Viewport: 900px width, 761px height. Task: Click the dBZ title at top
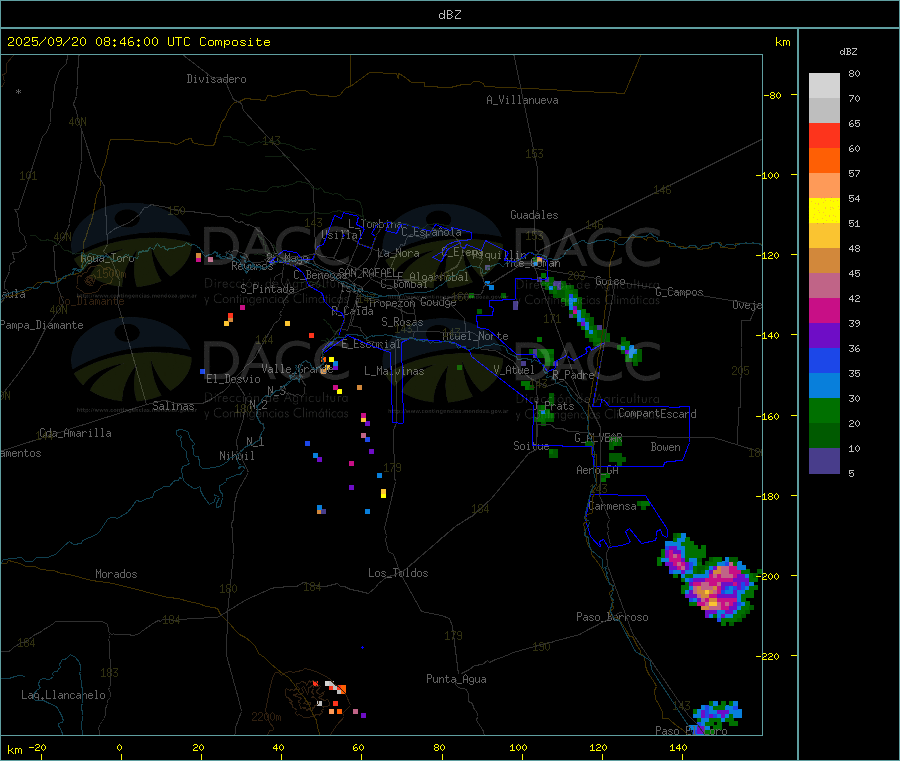coord(449,15)
